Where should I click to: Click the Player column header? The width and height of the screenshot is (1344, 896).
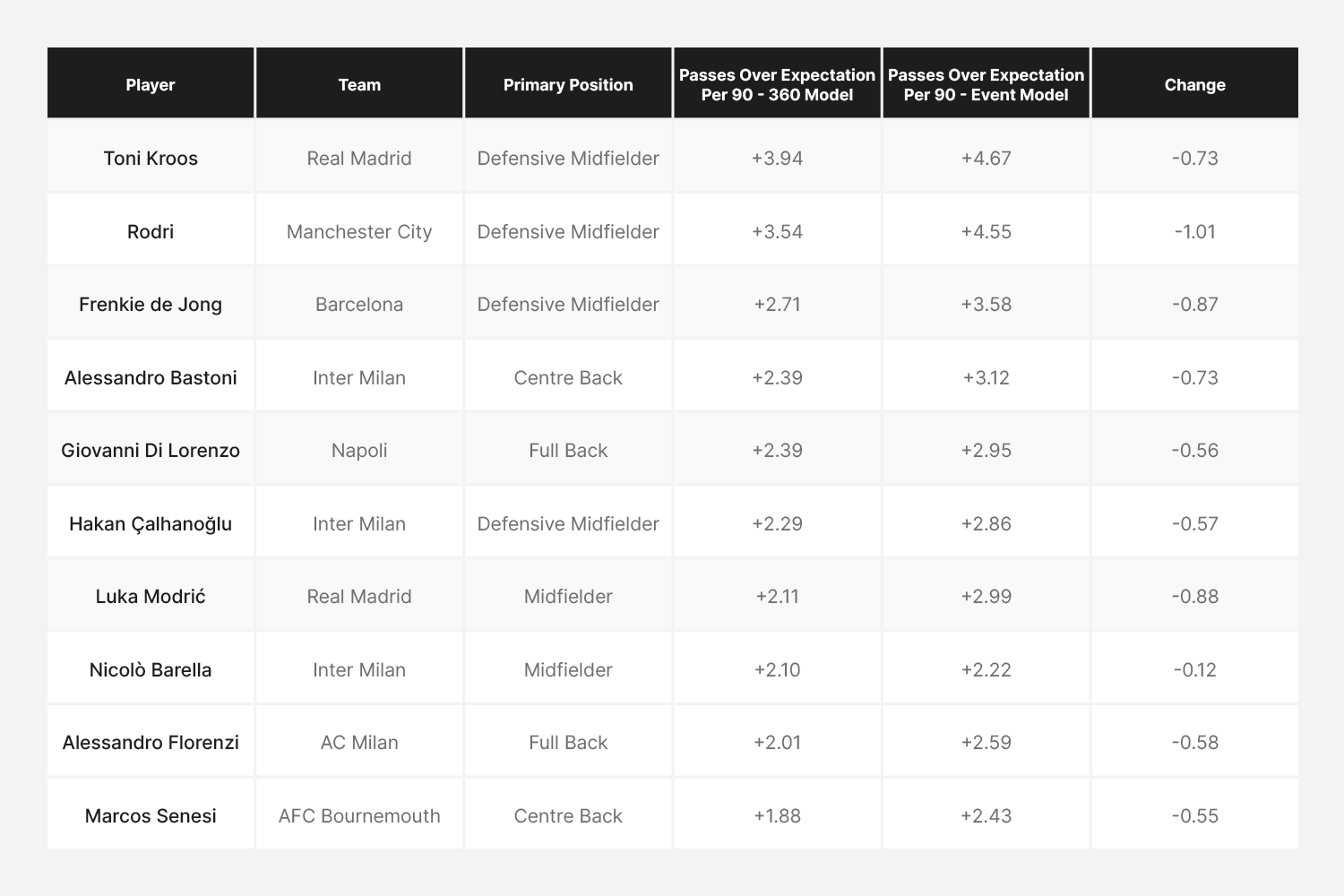151,85
